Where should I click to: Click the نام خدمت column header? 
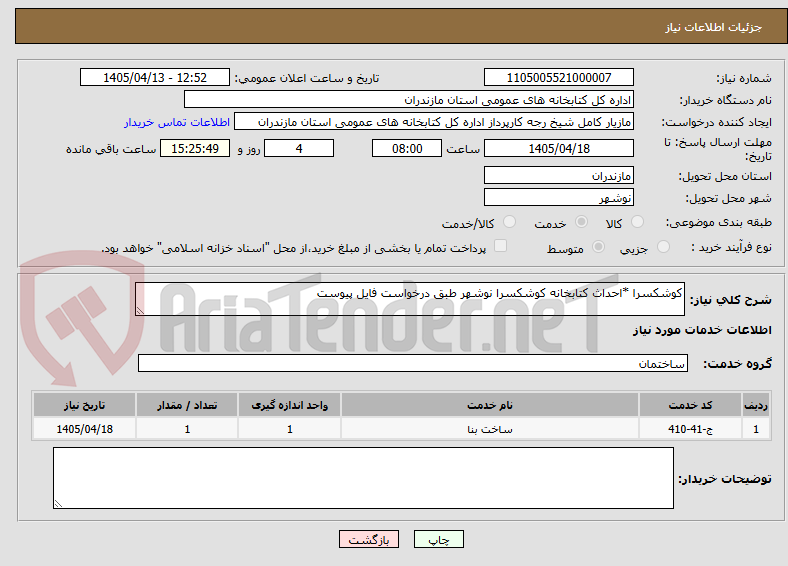[490, 405]
